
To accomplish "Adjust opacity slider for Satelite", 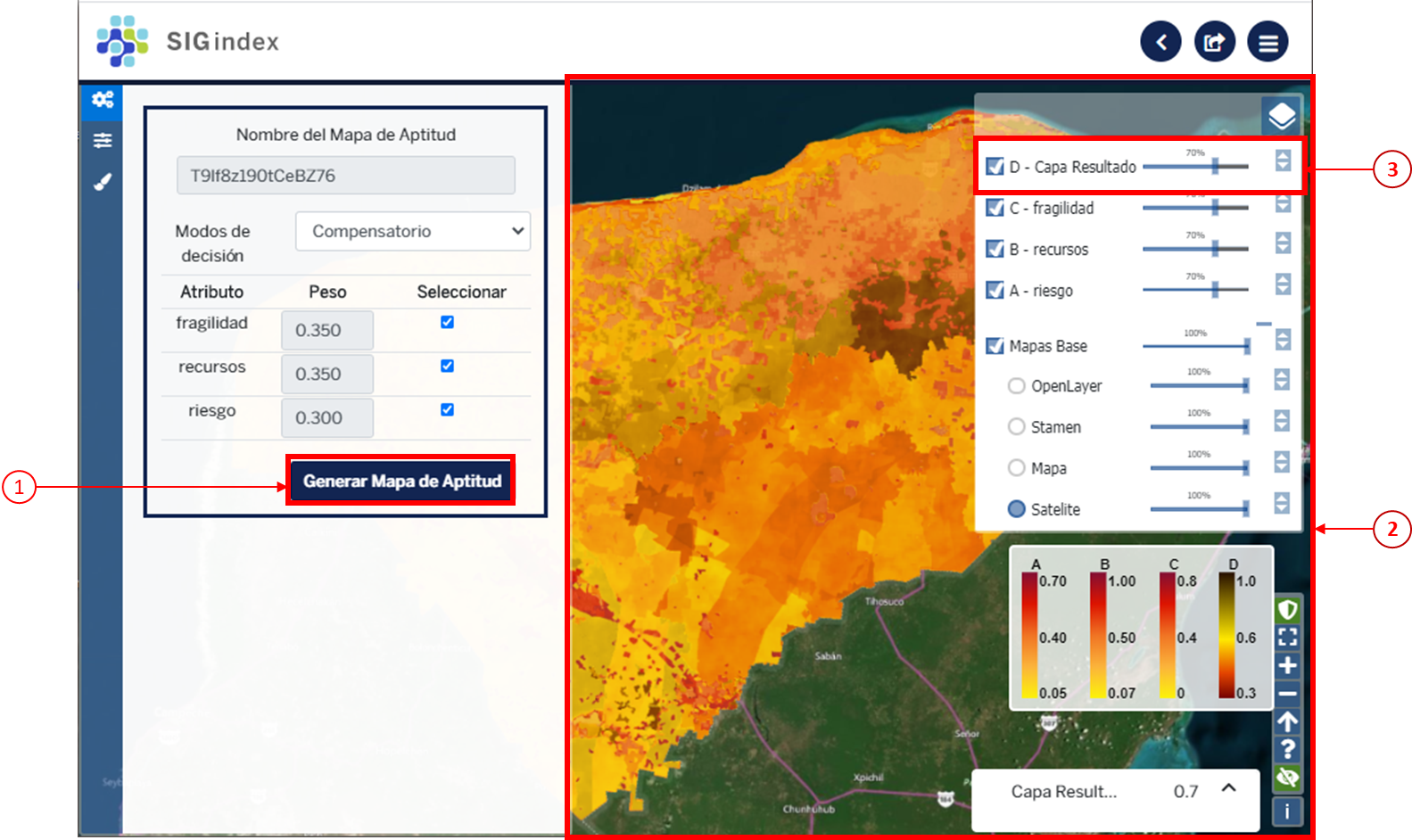I will [1200, 508].
